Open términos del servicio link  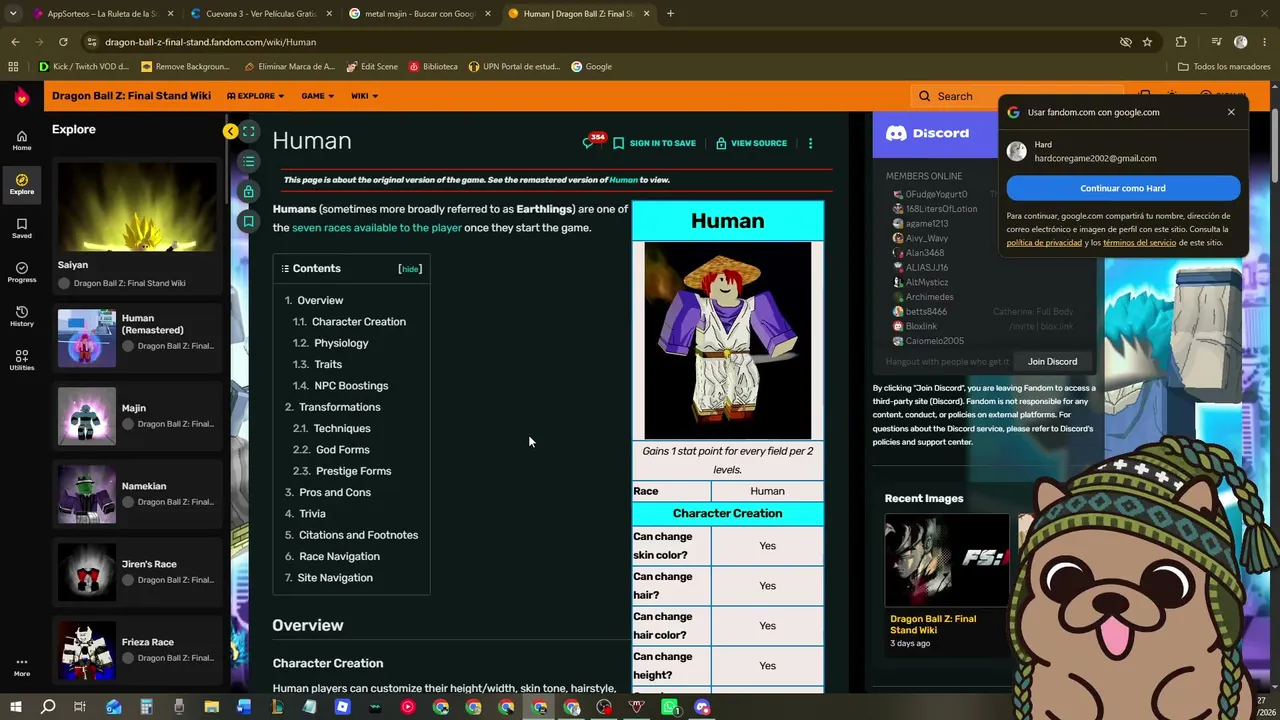click(x=1139, y=243)
